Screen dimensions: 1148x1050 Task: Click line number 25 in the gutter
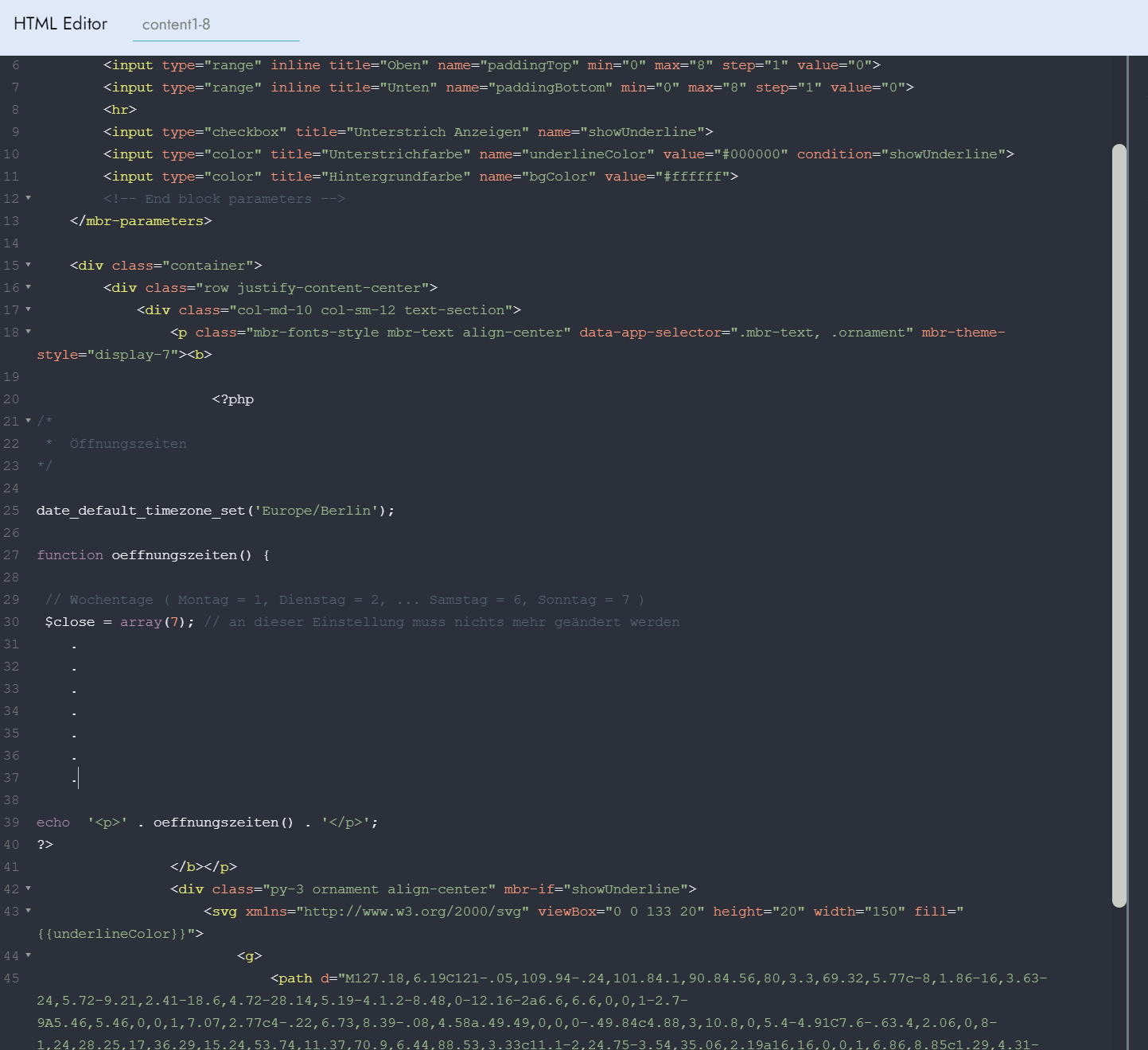click(11, 511)
